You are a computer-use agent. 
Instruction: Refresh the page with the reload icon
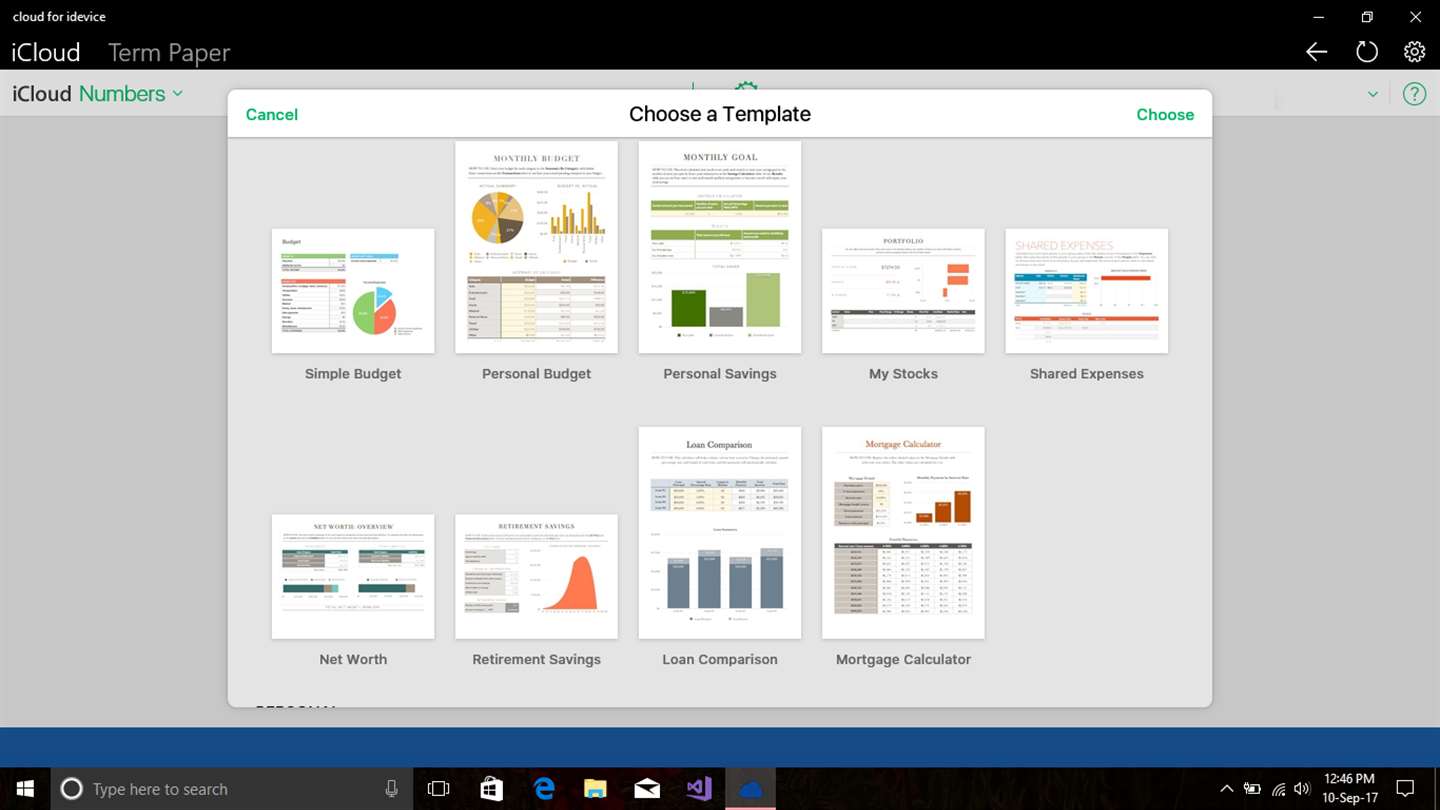point(1366,52)
